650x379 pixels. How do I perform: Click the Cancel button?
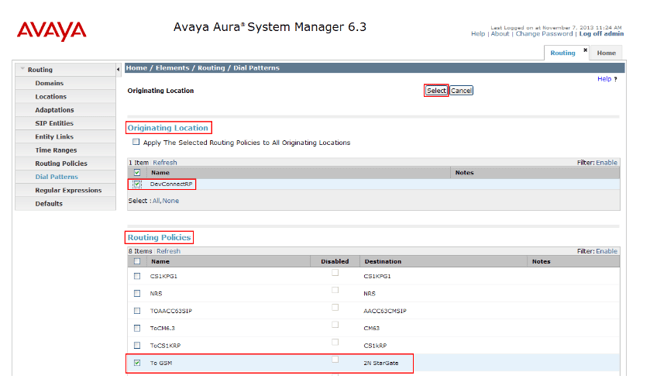pyautogui.click(x=461, y=90)
